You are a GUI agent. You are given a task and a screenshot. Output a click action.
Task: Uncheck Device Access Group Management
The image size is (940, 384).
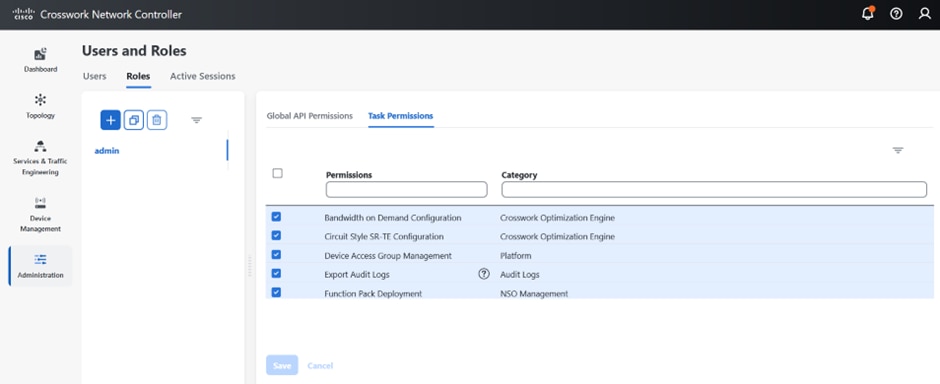tap(276, 255)
